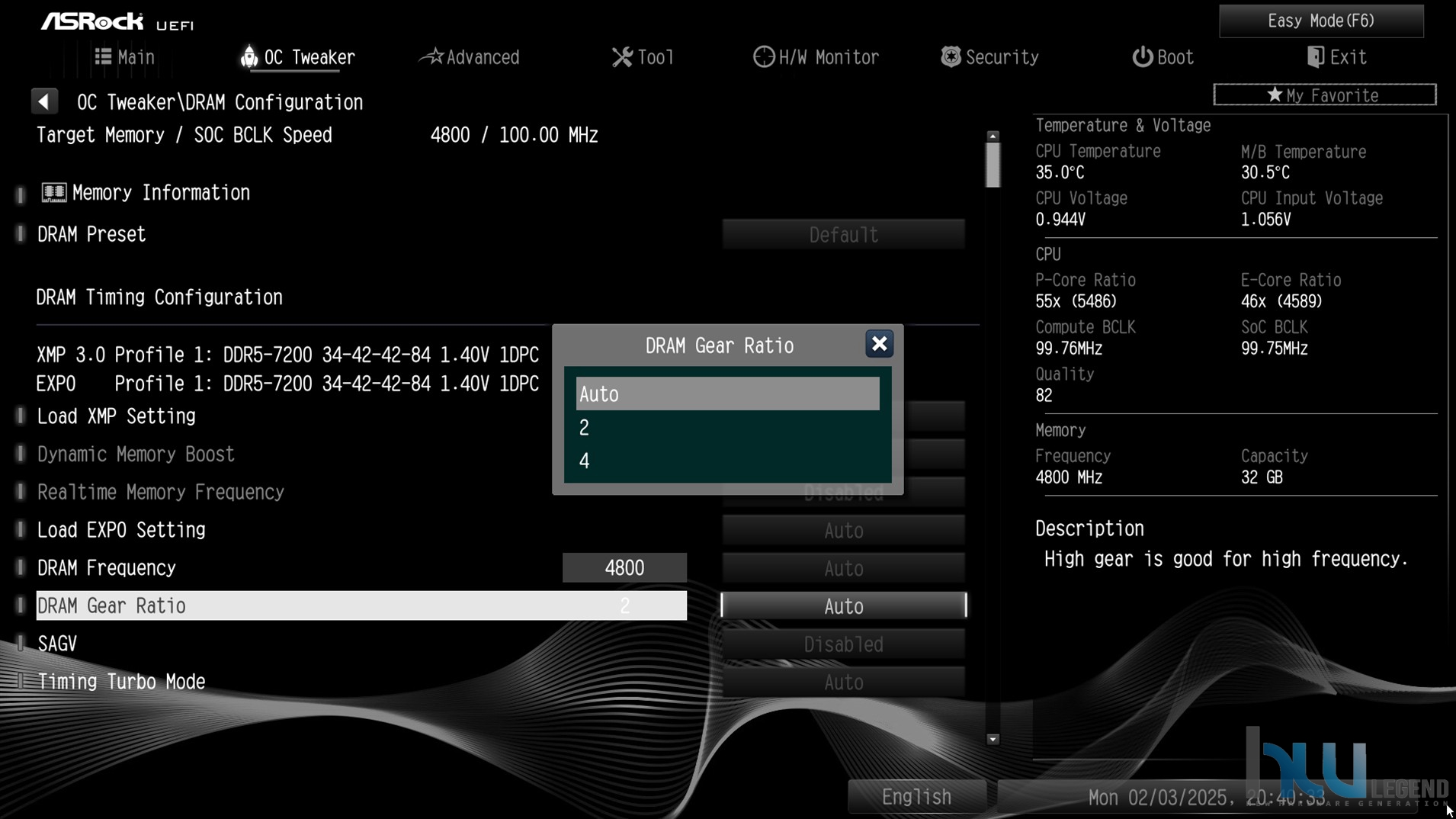Click the P-Core Ratio 55x (5486) value

(x=1076, y=301)
